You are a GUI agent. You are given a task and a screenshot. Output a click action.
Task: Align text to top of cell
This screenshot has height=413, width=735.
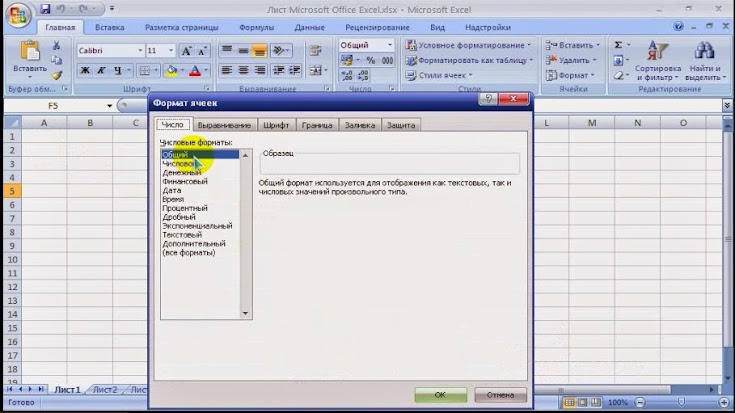point(227,50)
